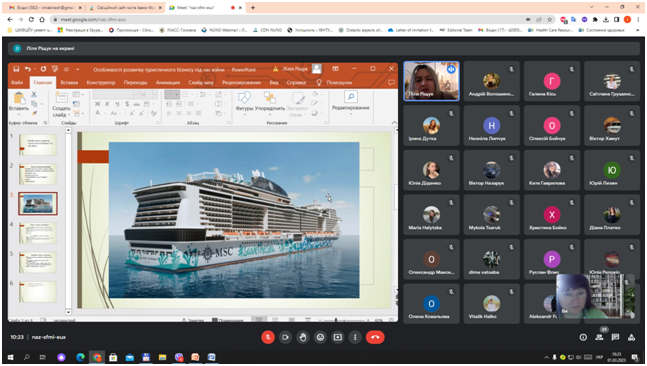Expand the Chrome tab search chevron
647x366 pixels.
[x=591, y=7]
